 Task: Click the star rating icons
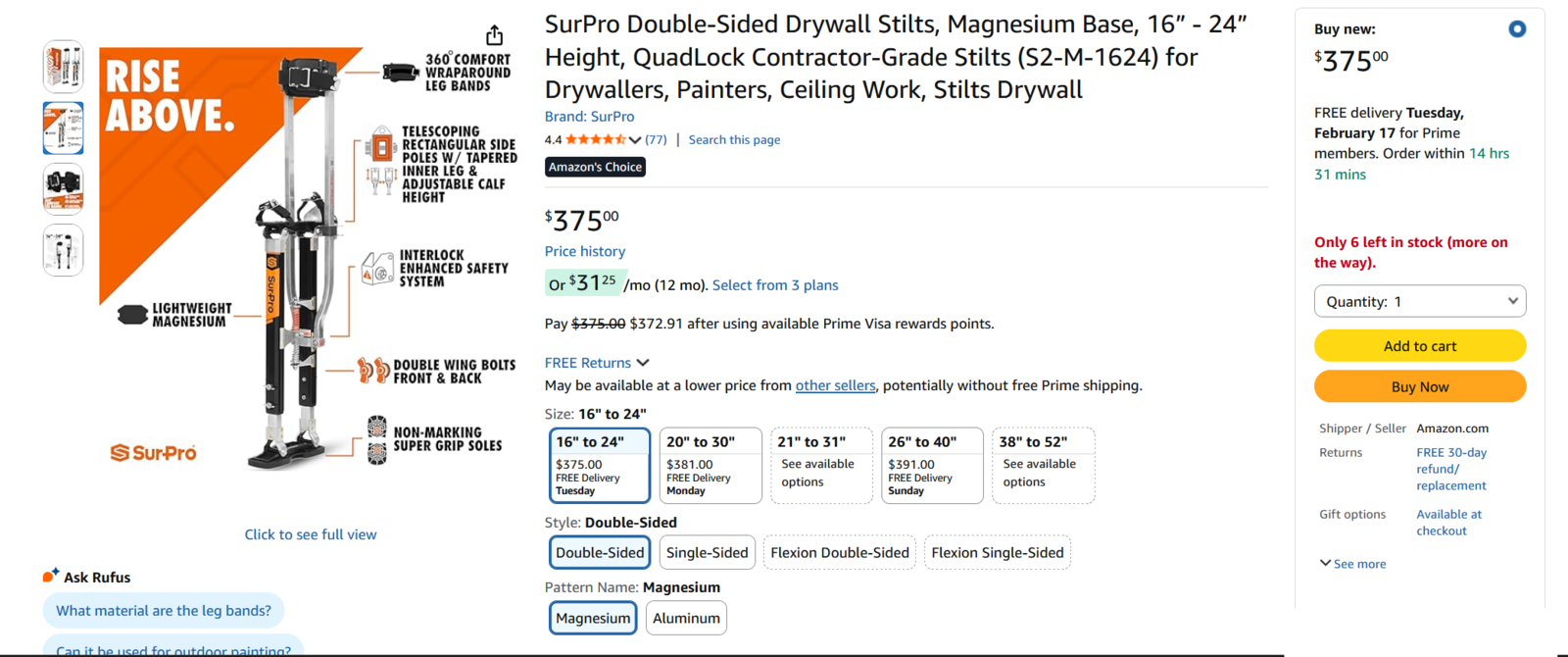click(x=596, y=139)
